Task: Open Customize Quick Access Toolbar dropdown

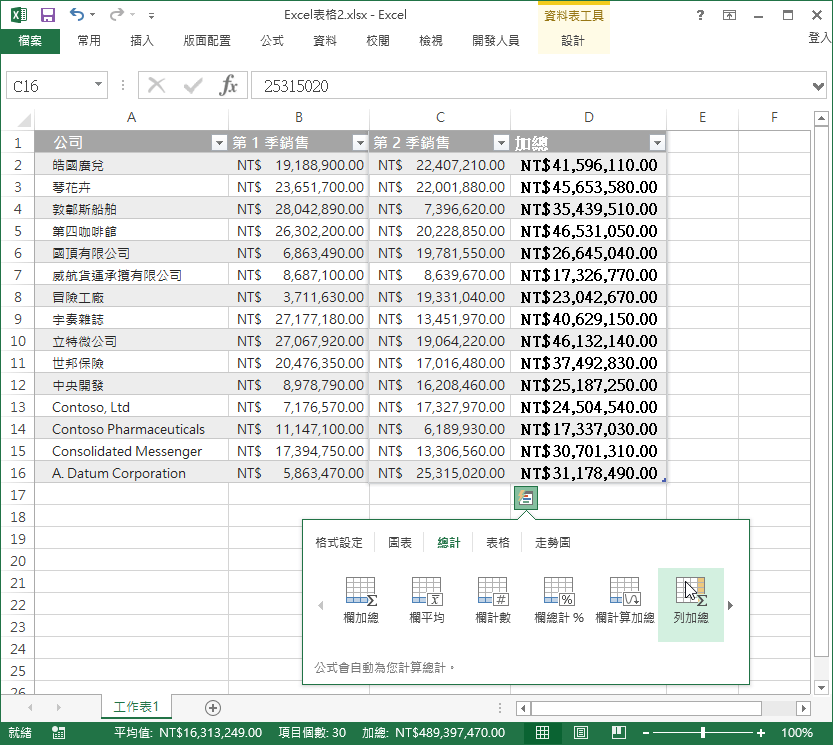Action: click(151, 15)
